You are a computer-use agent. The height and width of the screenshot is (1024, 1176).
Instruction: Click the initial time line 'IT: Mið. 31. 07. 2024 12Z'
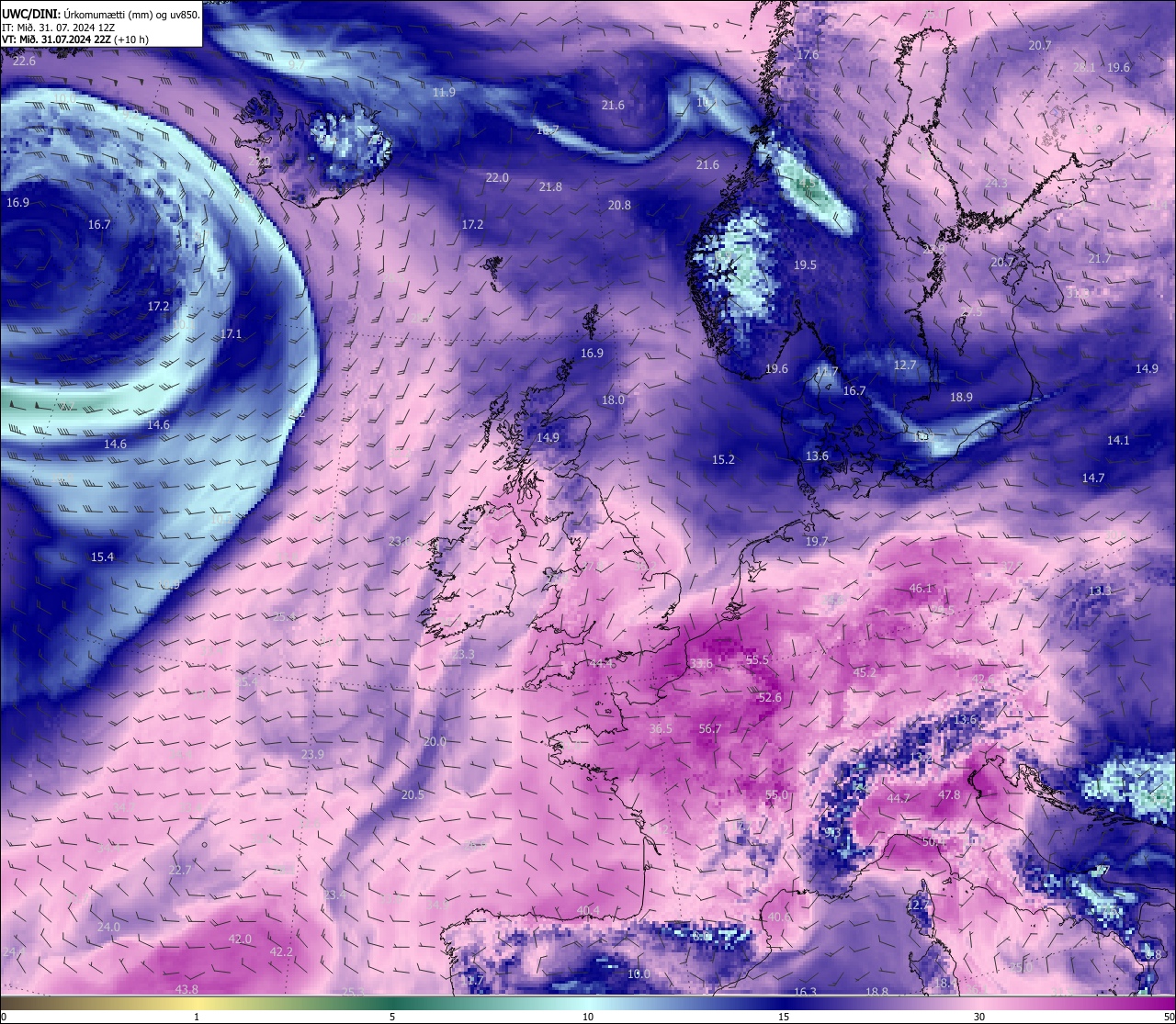click(x=58, y=28)
